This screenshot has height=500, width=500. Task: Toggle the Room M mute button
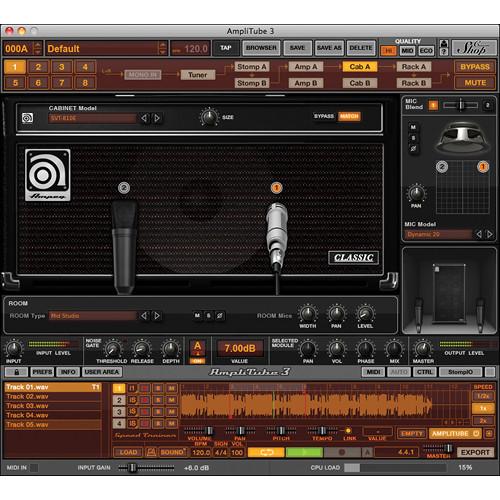pos(197,315)
